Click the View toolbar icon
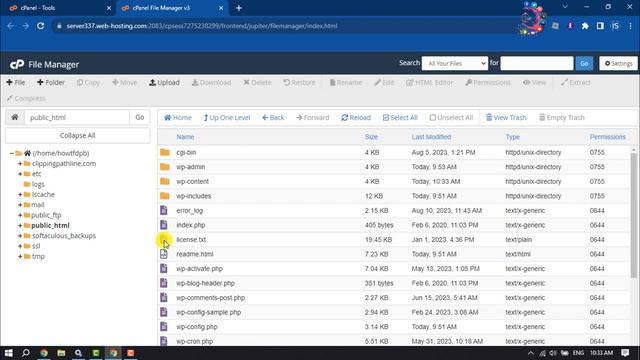640x360 pixels. [x=534, y=82]
